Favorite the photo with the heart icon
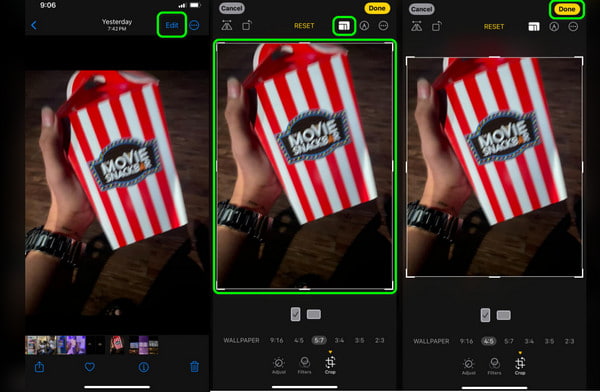 [x=90, y=367]
